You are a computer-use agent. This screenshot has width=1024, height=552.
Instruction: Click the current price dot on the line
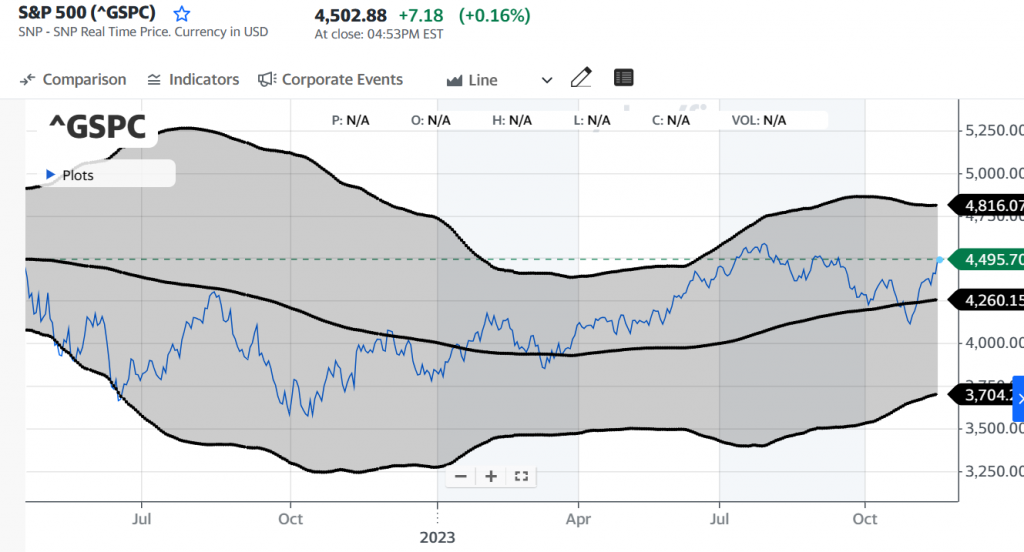[940, 260]
